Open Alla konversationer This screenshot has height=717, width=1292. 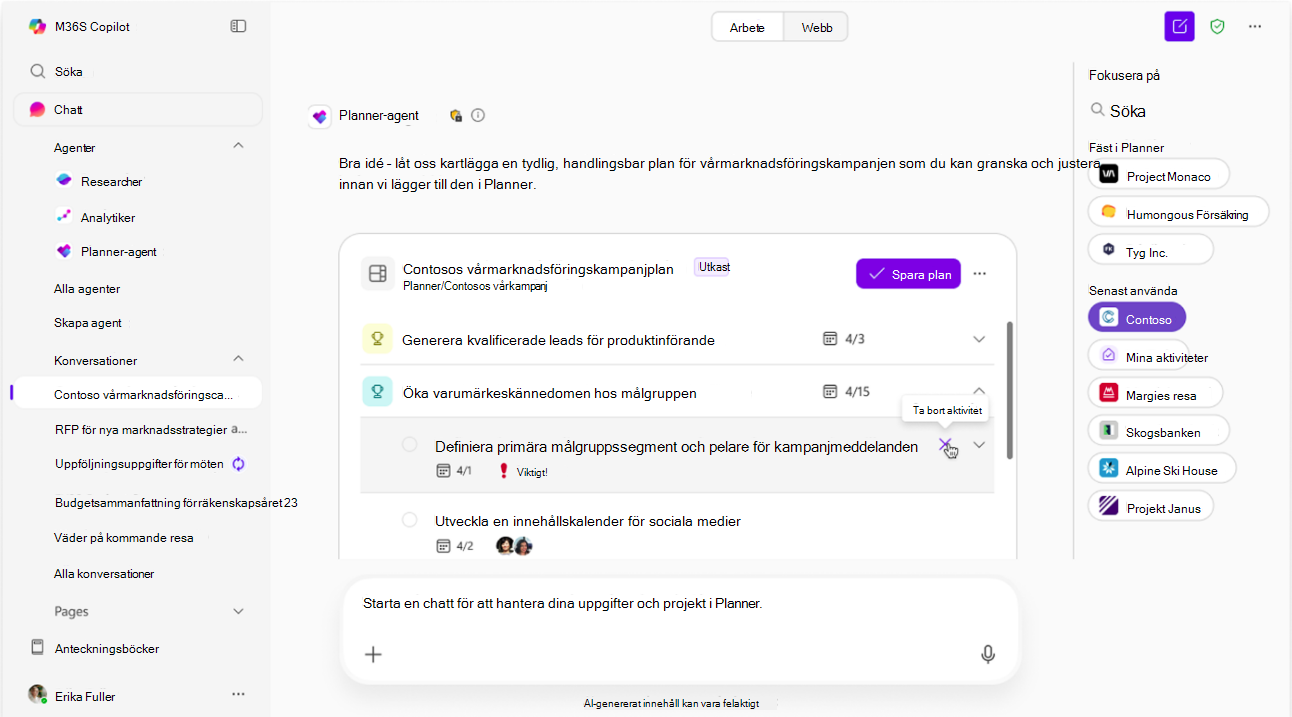(104, 574)
